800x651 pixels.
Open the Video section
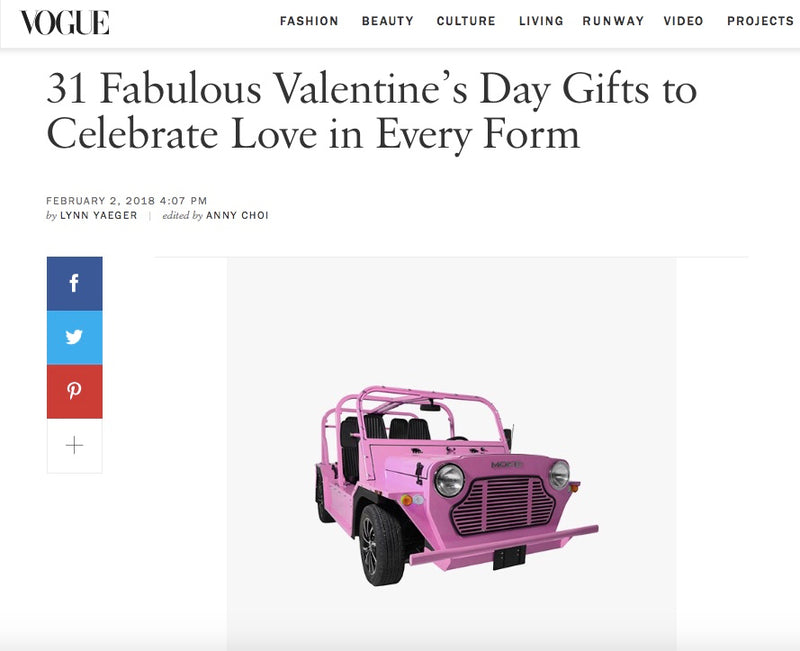(683, 21)
